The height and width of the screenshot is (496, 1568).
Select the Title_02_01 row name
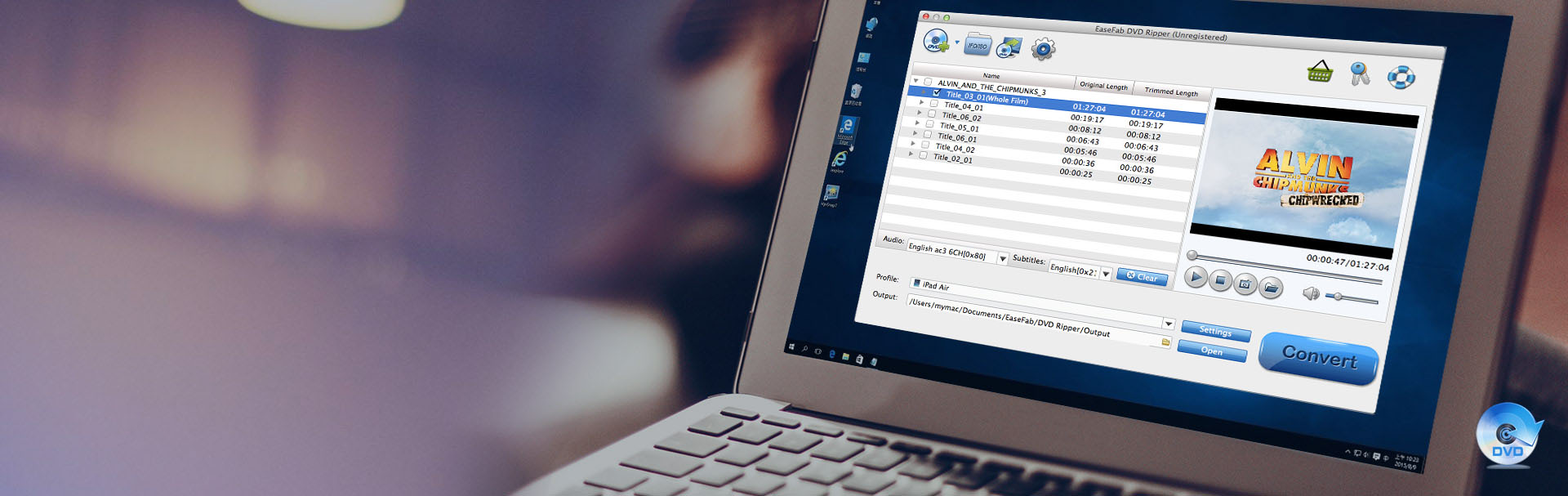tap(953, 159)
